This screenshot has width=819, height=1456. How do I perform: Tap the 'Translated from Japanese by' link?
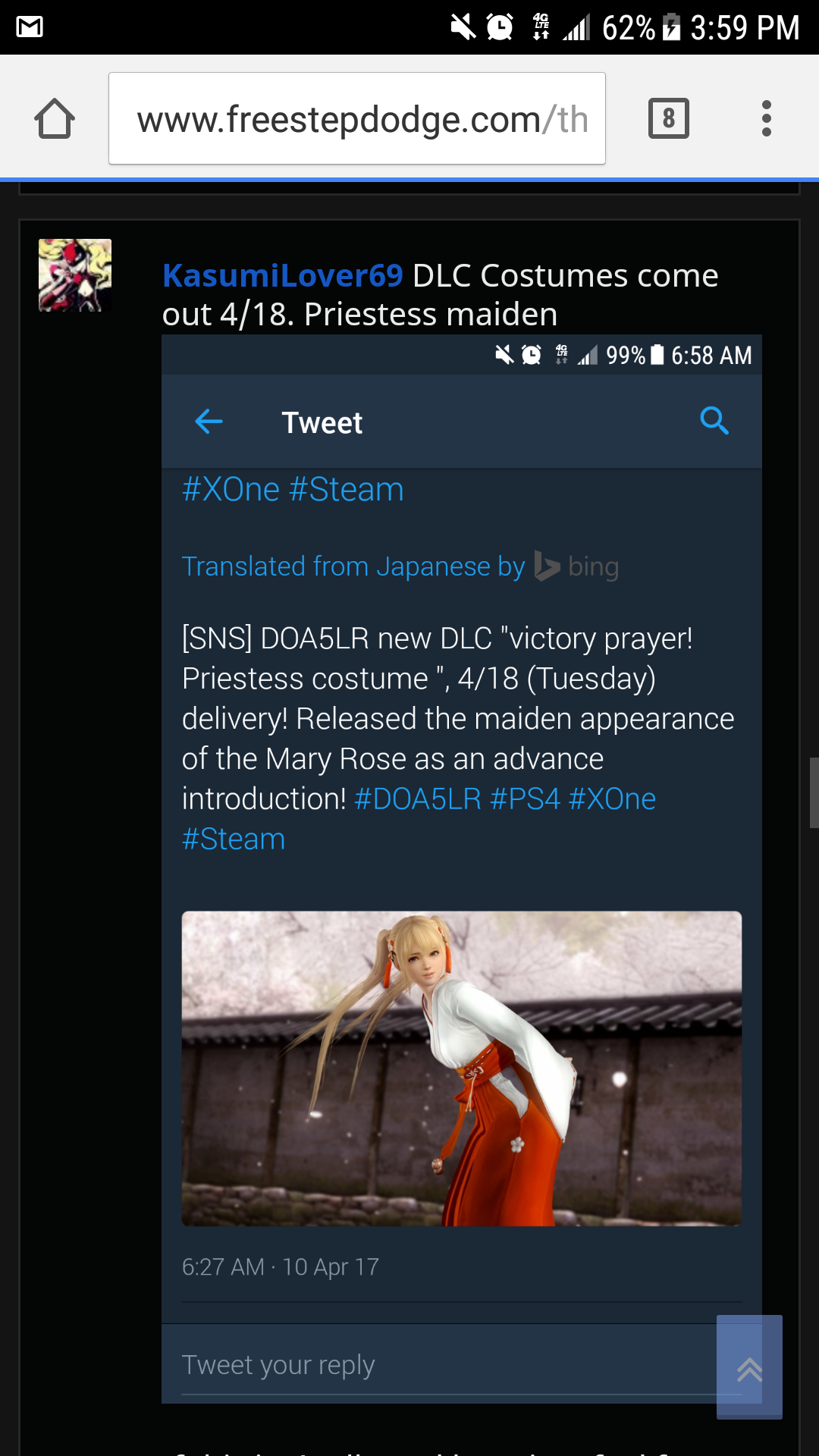[353, 566]
